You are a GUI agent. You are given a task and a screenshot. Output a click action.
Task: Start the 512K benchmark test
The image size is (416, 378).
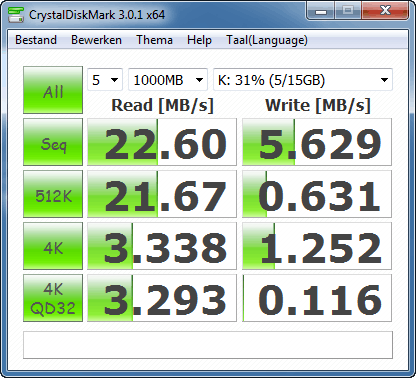coord(53,194)
